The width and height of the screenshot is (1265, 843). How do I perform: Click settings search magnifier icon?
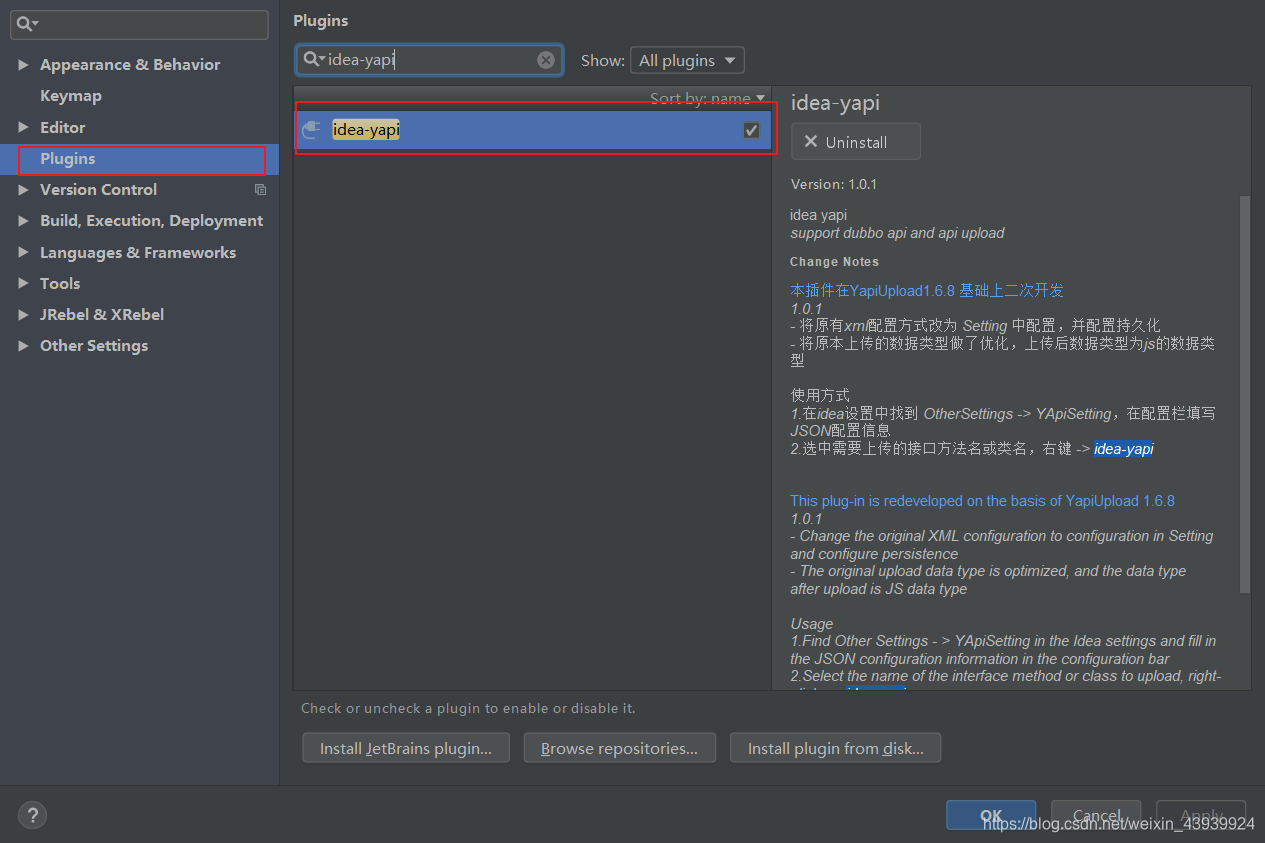[x=27, y=24]
